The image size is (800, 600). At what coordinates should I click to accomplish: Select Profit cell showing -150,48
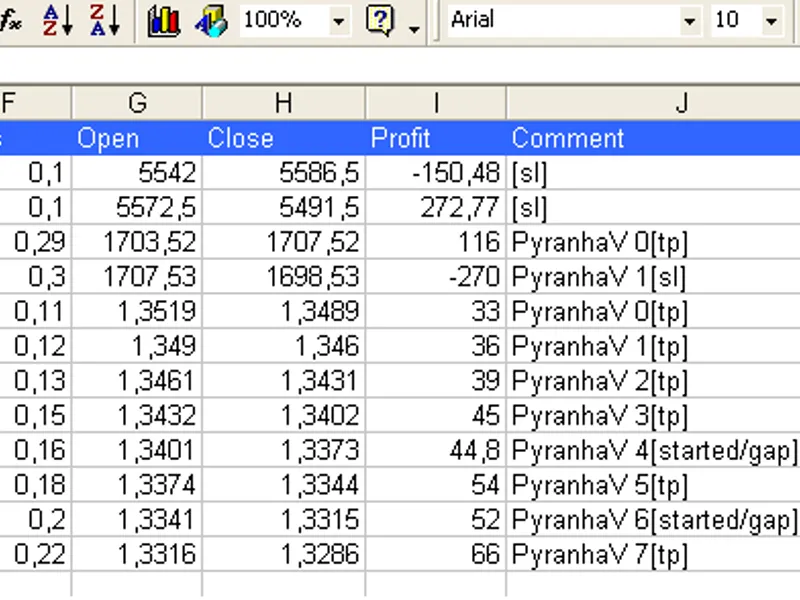pyautogui.click(x=436, y=173)
